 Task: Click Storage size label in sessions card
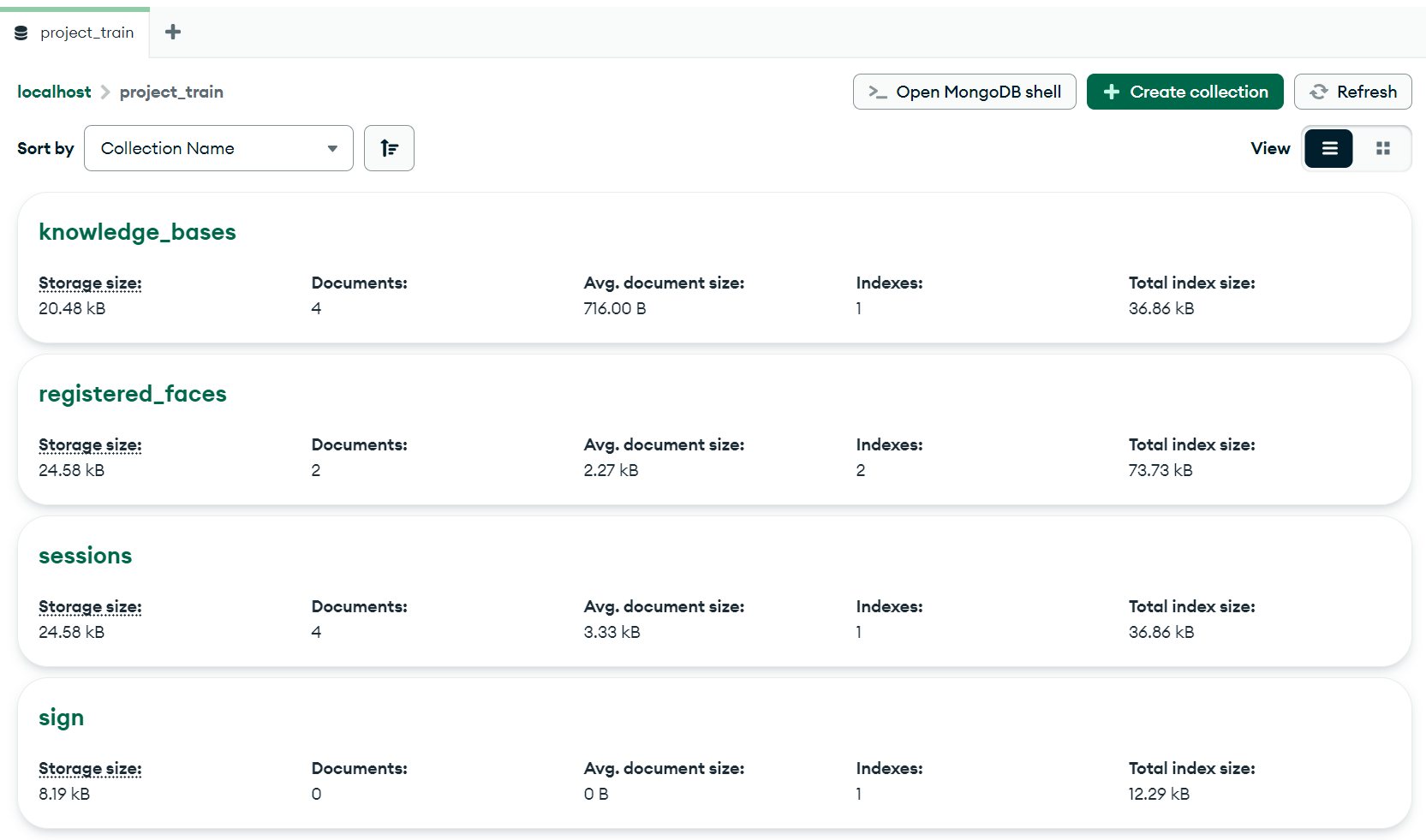[x=90, y=606]
